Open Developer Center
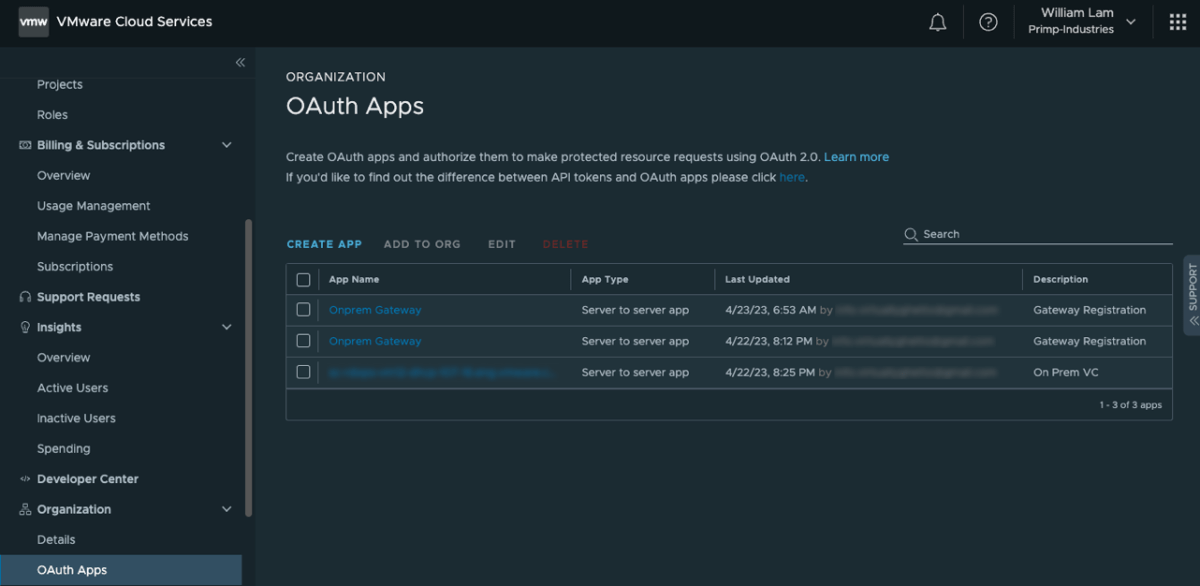Viewport: 1200px width, 586px height. pos(88,479)
